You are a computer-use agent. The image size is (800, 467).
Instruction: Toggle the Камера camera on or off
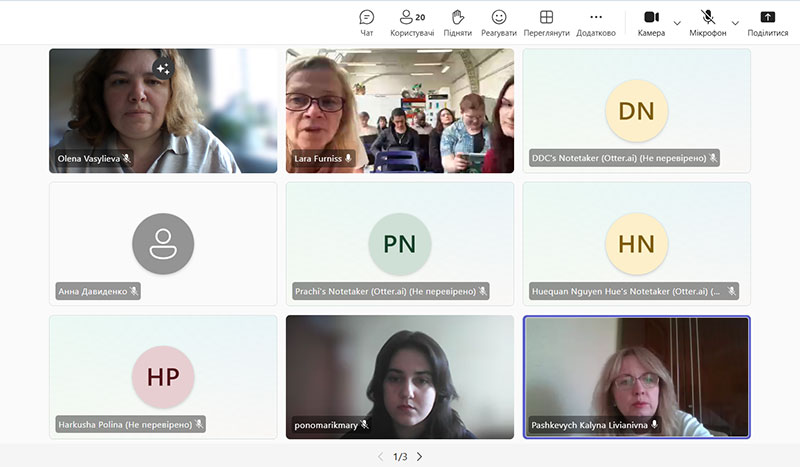coord(652,23)
